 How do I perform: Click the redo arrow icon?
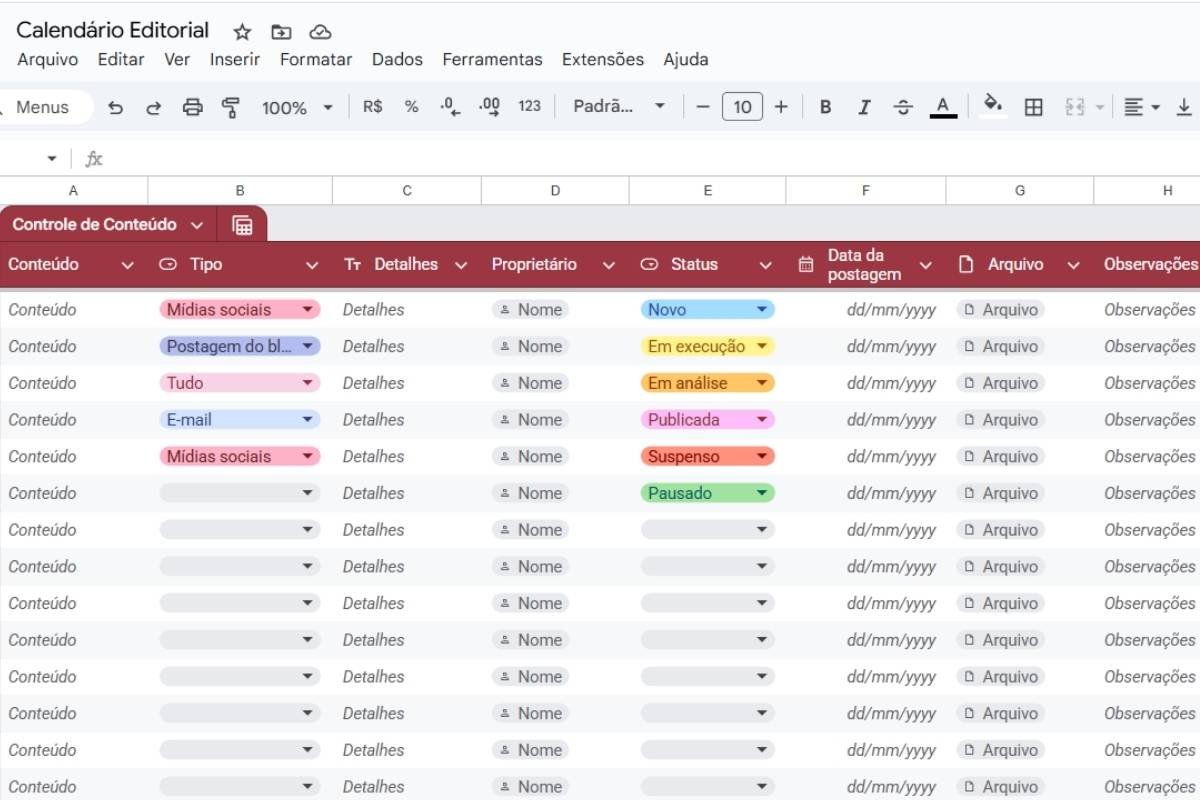pos(153,107)
